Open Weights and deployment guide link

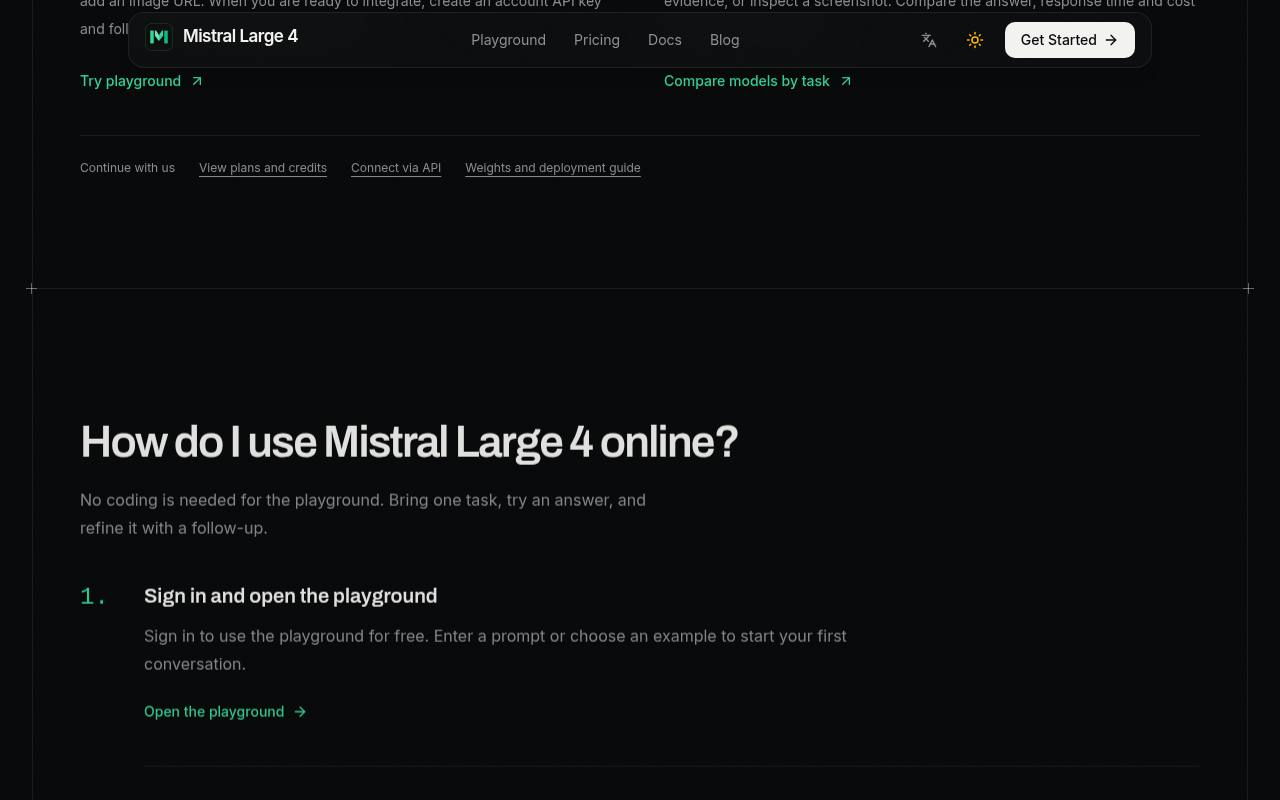tap(553, 168)
